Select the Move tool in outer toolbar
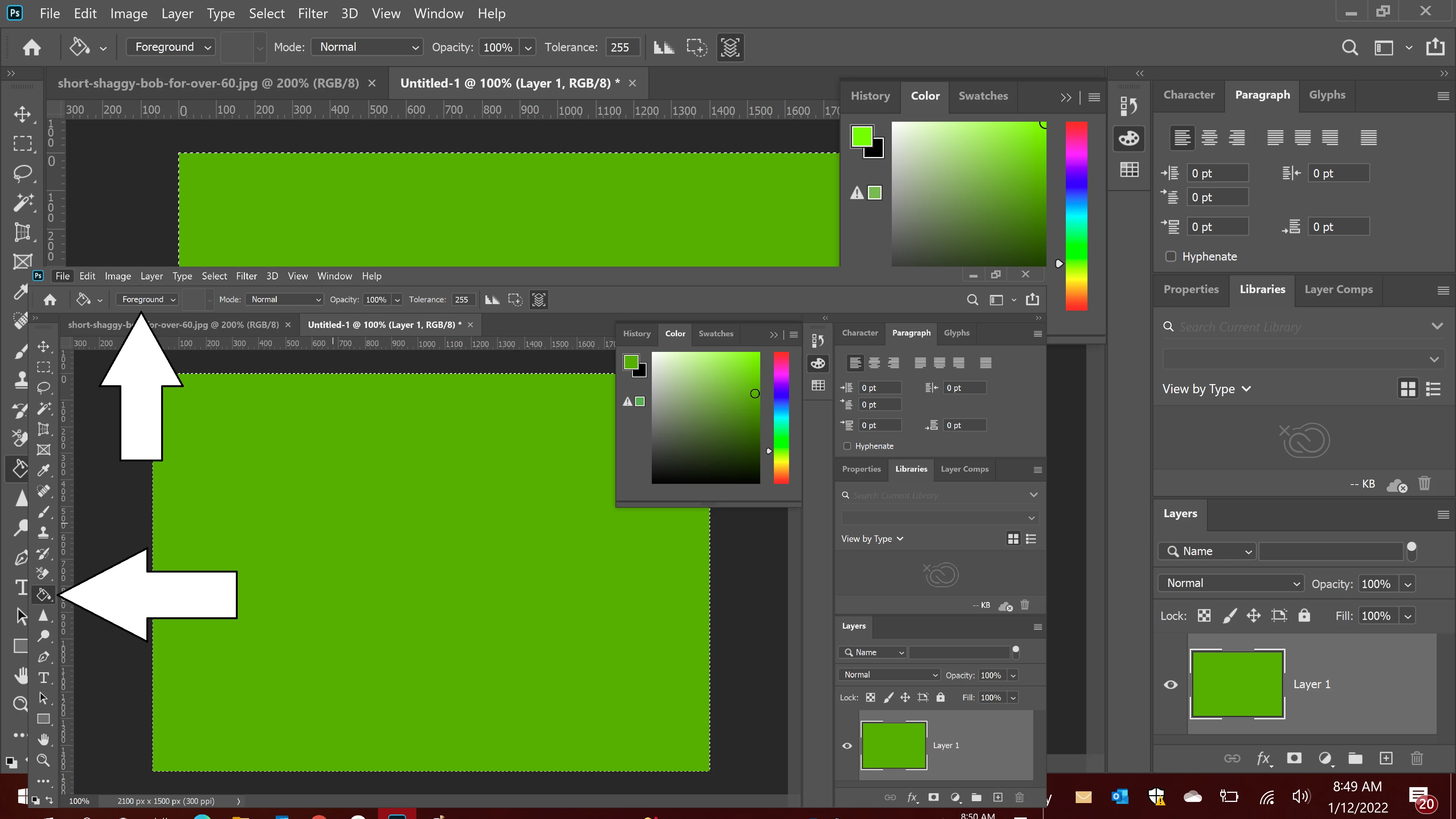The width and height of the screenshot is (1456, 819). [x=23, y=114]
